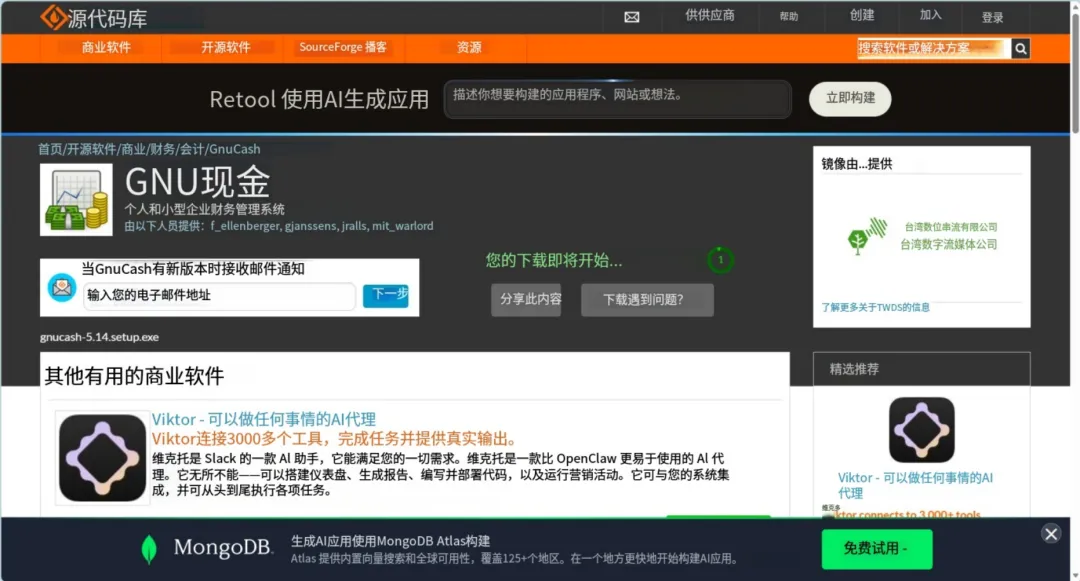Click the MongoDB wordmark in banner
Image resolution: width=1080 pixels, height=581 pixels.
point(222,547)
